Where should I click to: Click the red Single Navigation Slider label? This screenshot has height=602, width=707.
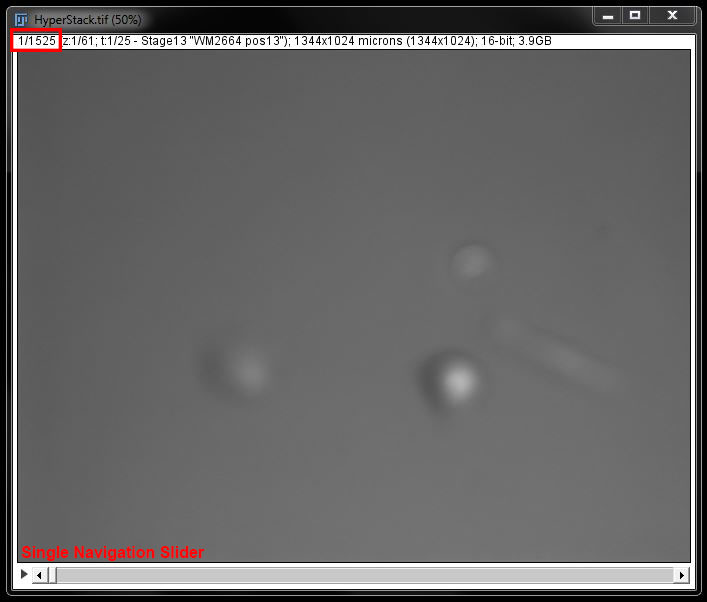(x=112, y=552)
